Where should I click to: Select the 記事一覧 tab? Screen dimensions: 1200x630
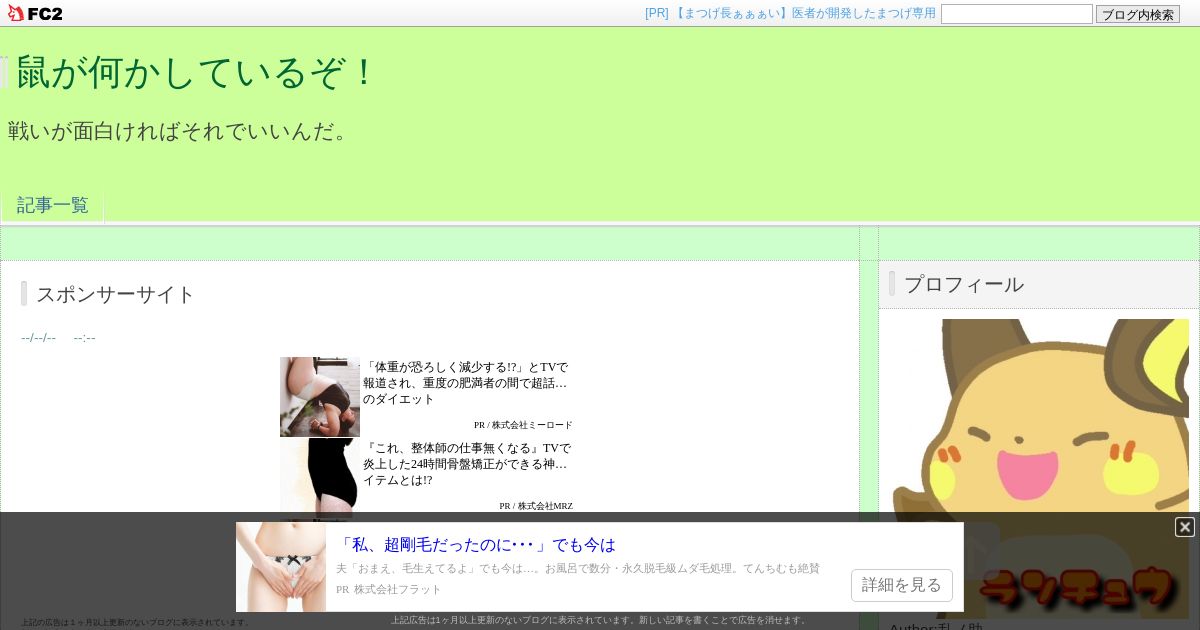(52, 205)
